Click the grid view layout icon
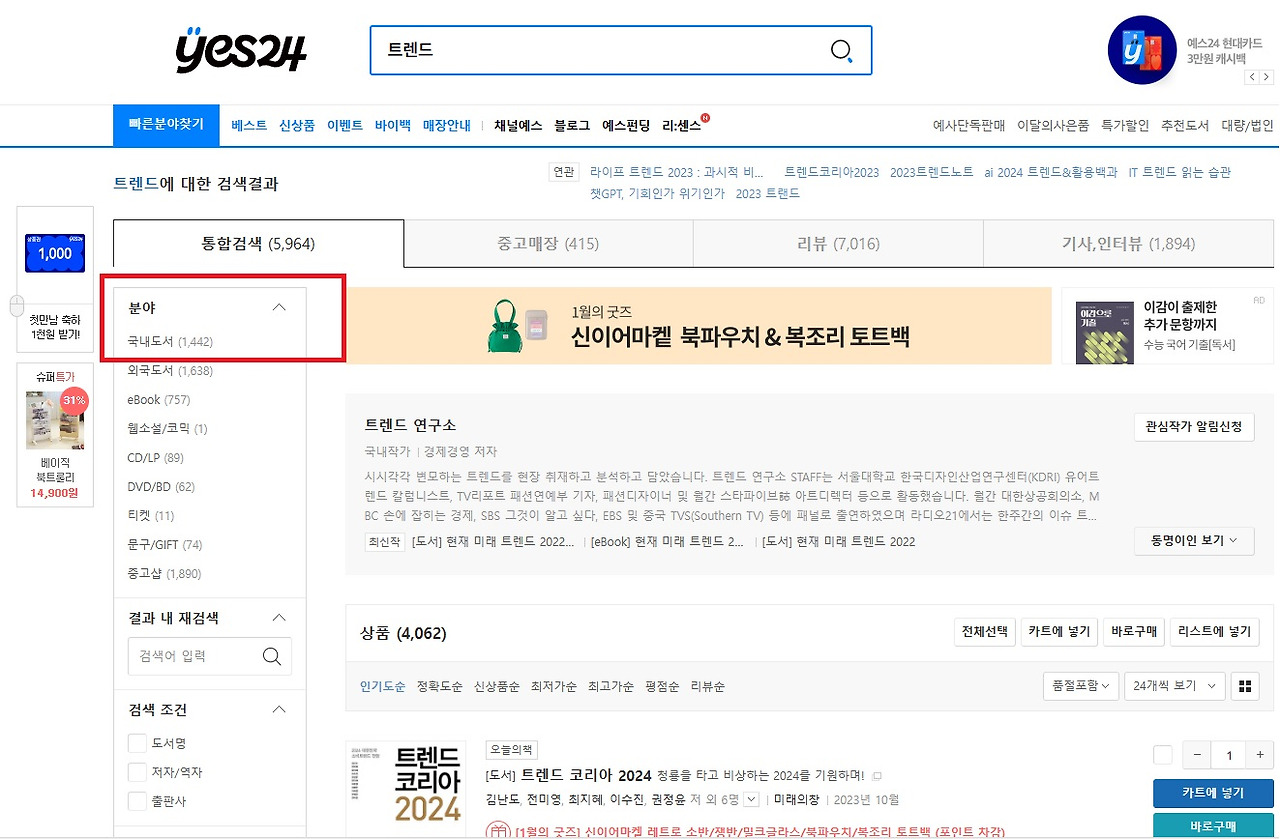 [1242, 686]
